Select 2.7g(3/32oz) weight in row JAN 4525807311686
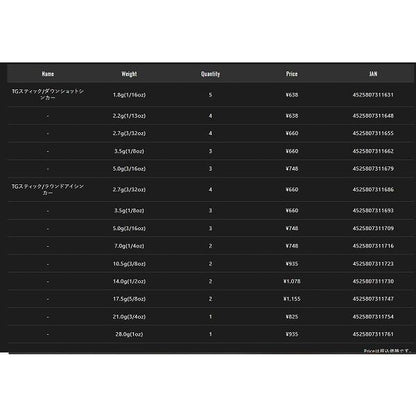Viewport: 416px width, 416px height. click(129, 190)
